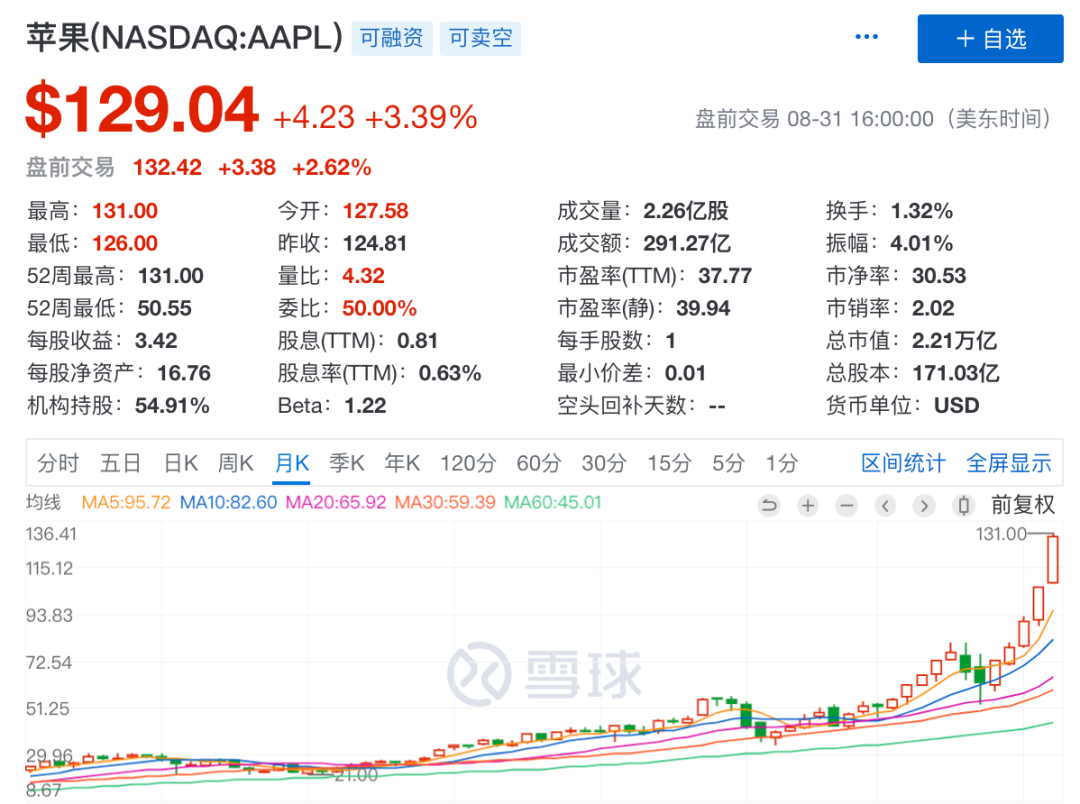Select the 可融资 tag
Screen dimensions: 1080x804
392,38
